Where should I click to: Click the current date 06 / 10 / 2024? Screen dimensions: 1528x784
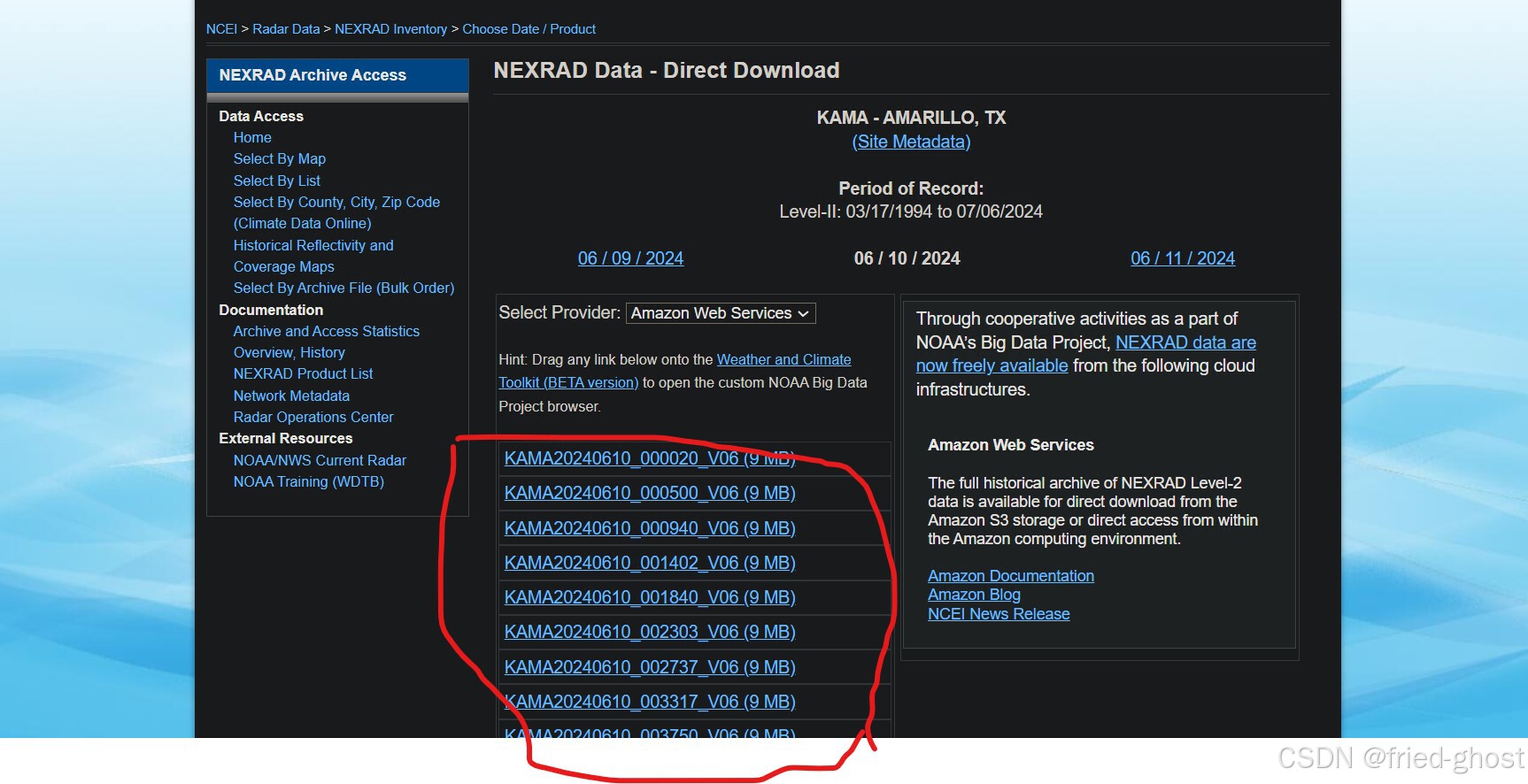[x=907, y=258]
